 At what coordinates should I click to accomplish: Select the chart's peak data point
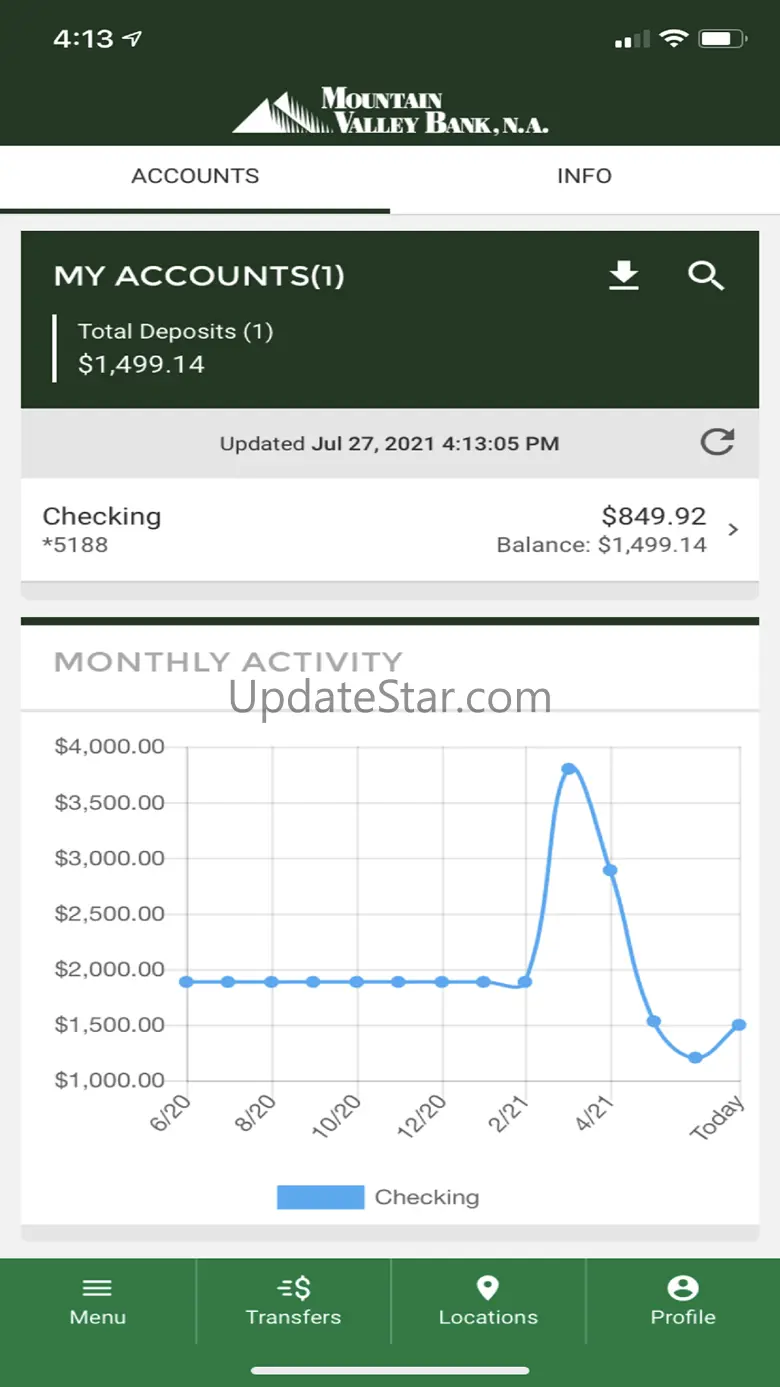(568, 769)
